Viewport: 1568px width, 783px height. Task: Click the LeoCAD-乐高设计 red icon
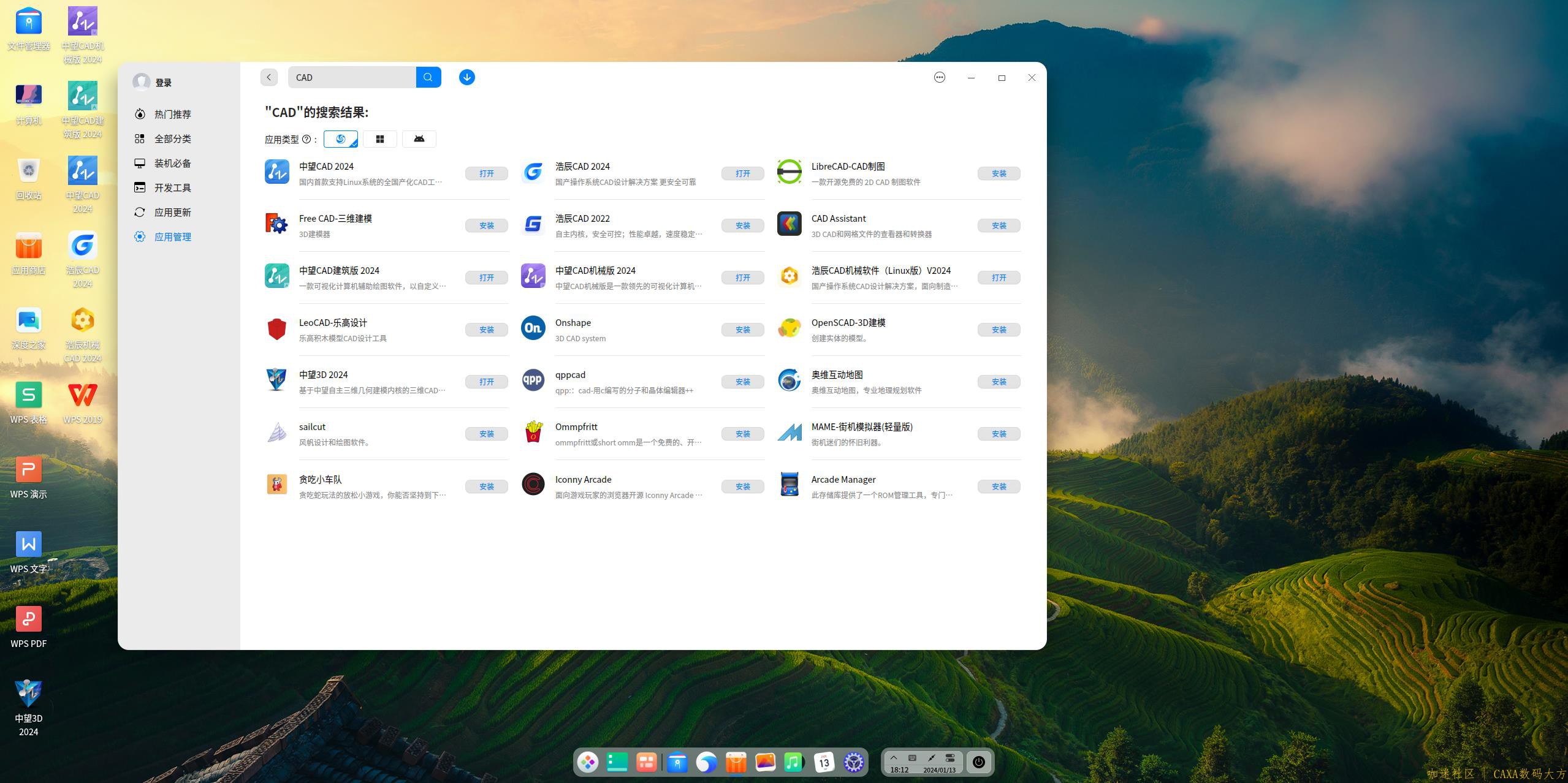click(x=276, y=328)
